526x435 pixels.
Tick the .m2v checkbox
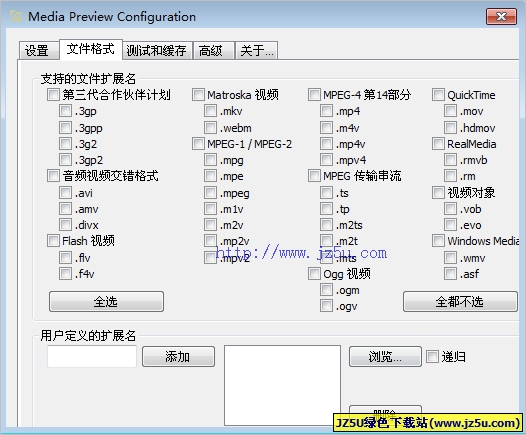coord(210,225)
